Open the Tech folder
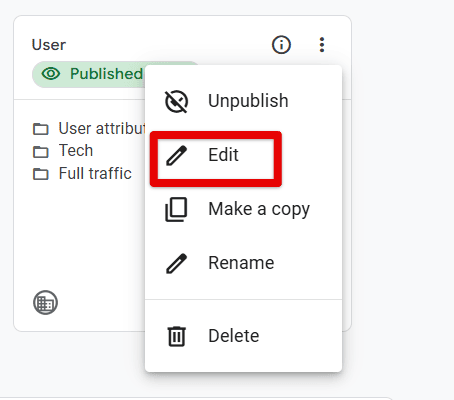 63,151
